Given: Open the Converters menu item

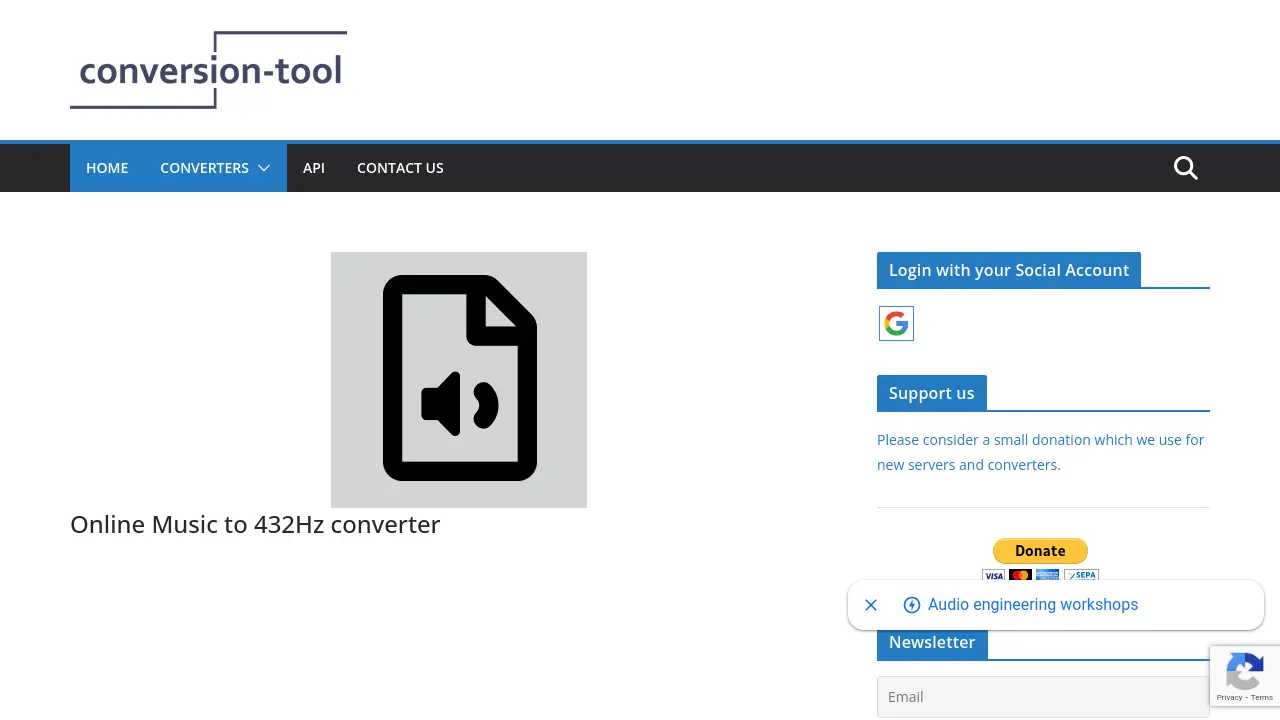Looking at the screenshot, I should (x=204, y=168).
